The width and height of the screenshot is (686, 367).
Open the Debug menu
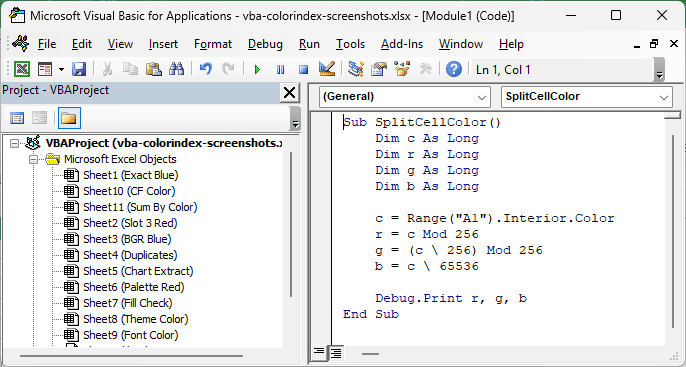pyautogui.click(x=265, y=44)
